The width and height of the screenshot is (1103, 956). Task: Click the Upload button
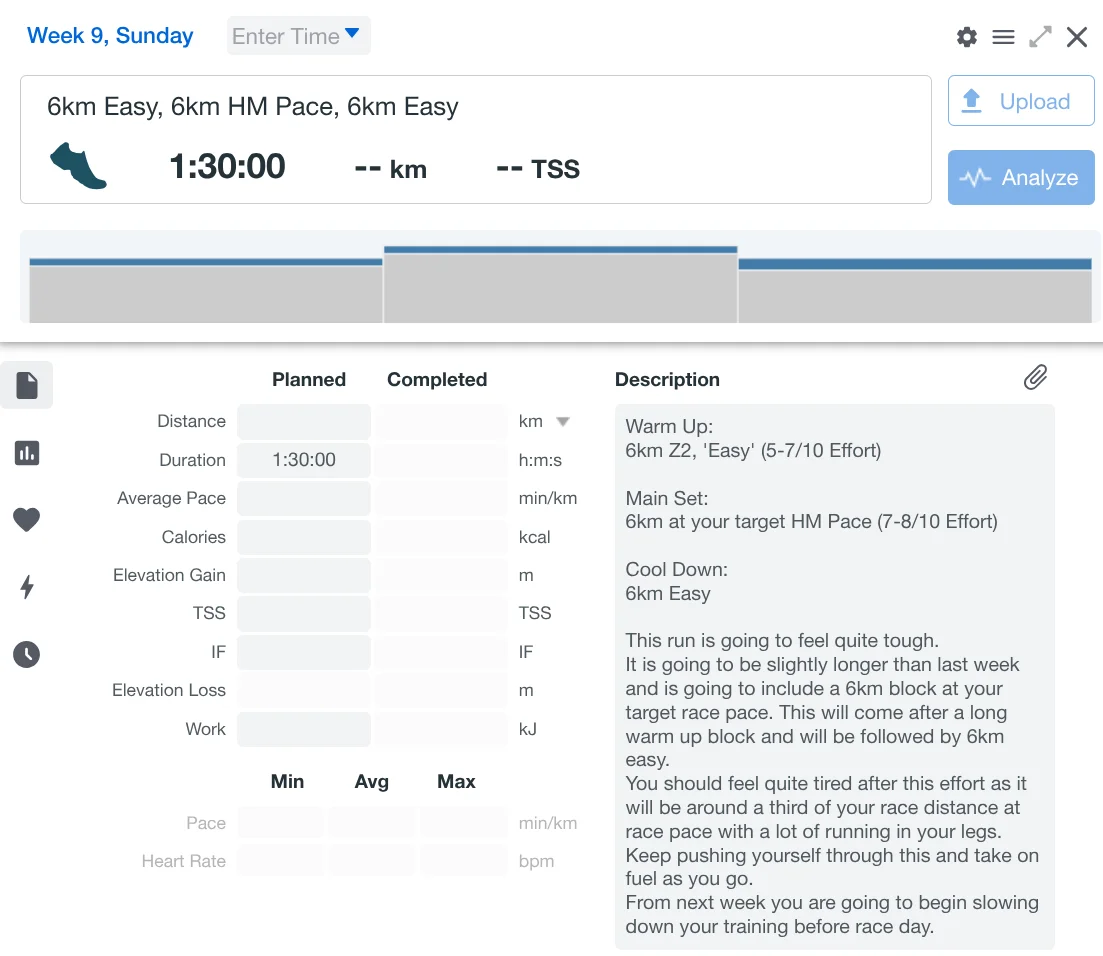(x=1020, y=101)
